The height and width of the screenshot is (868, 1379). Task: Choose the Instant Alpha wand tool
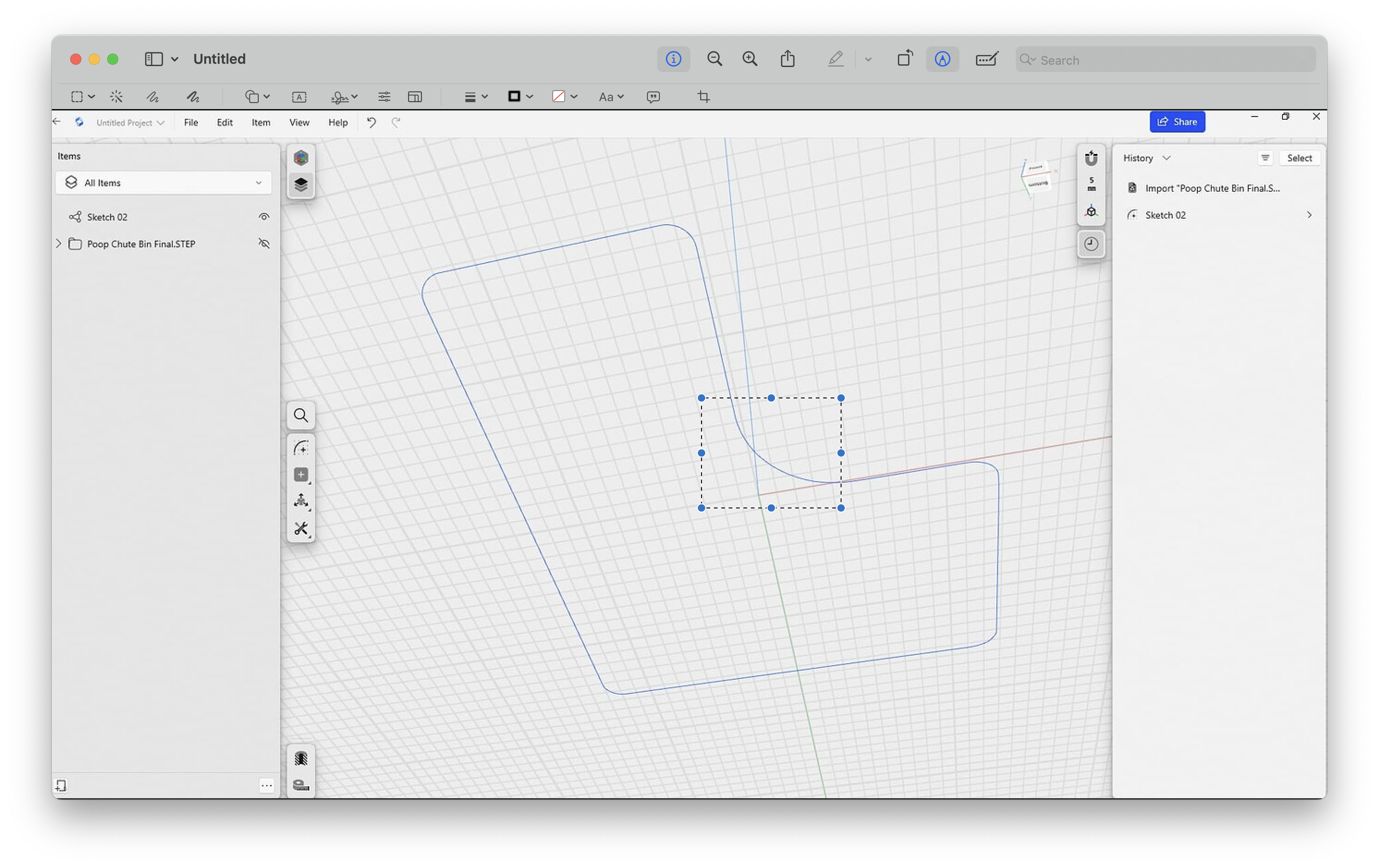[x=116, y=97]
